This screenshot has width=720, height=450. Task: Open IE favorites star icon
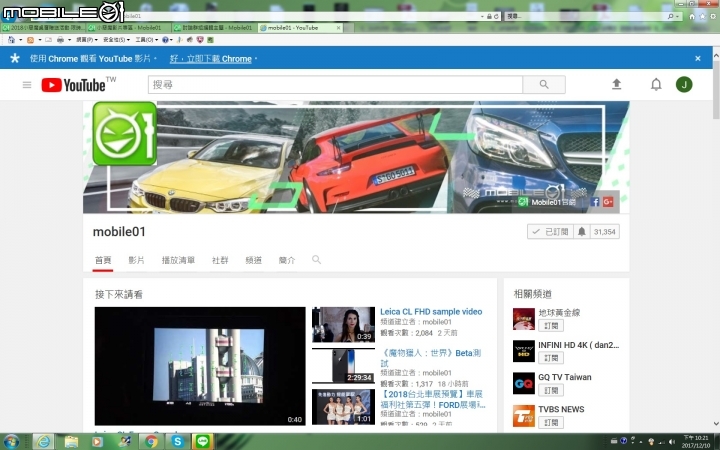point(703,17)
